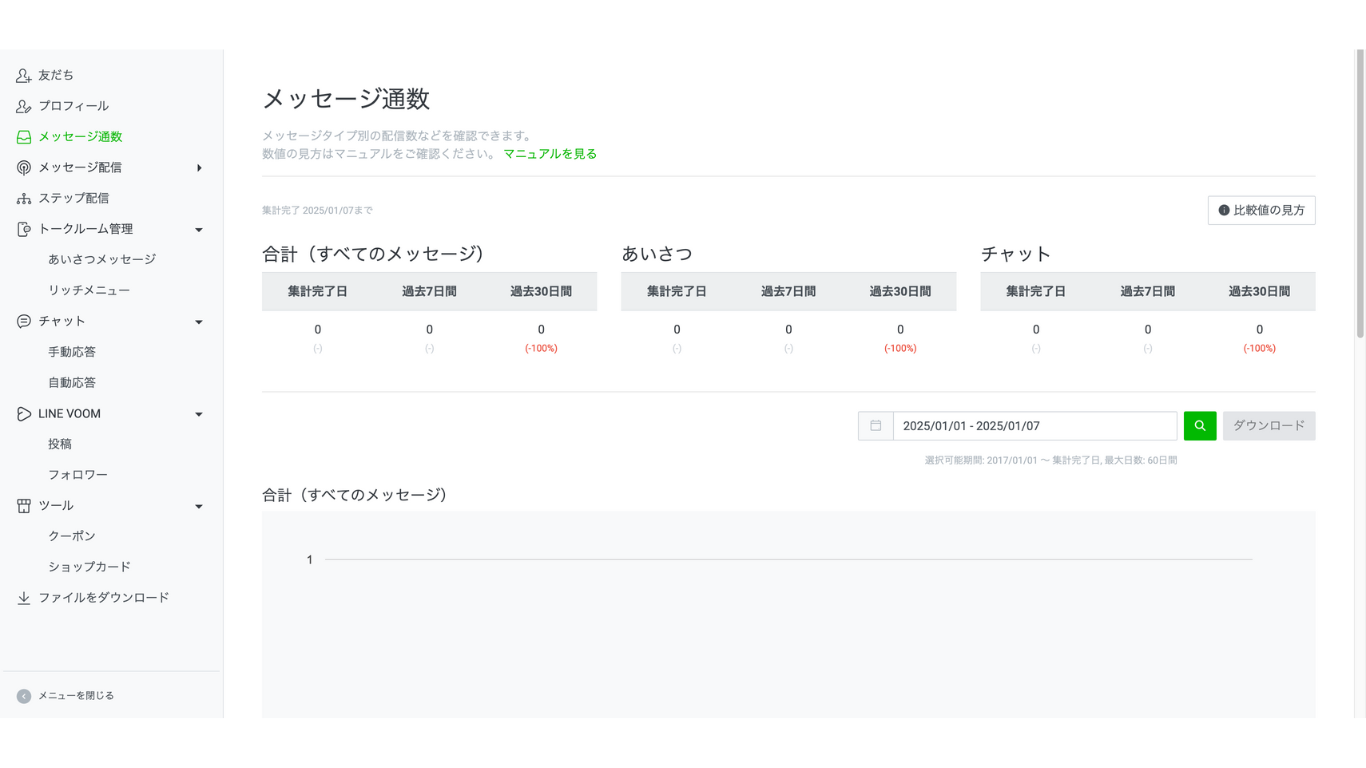Viewport: 1366px width, 768px height.
Task: Click the プロフィール icon in sidebar
Action: (24, 106)
